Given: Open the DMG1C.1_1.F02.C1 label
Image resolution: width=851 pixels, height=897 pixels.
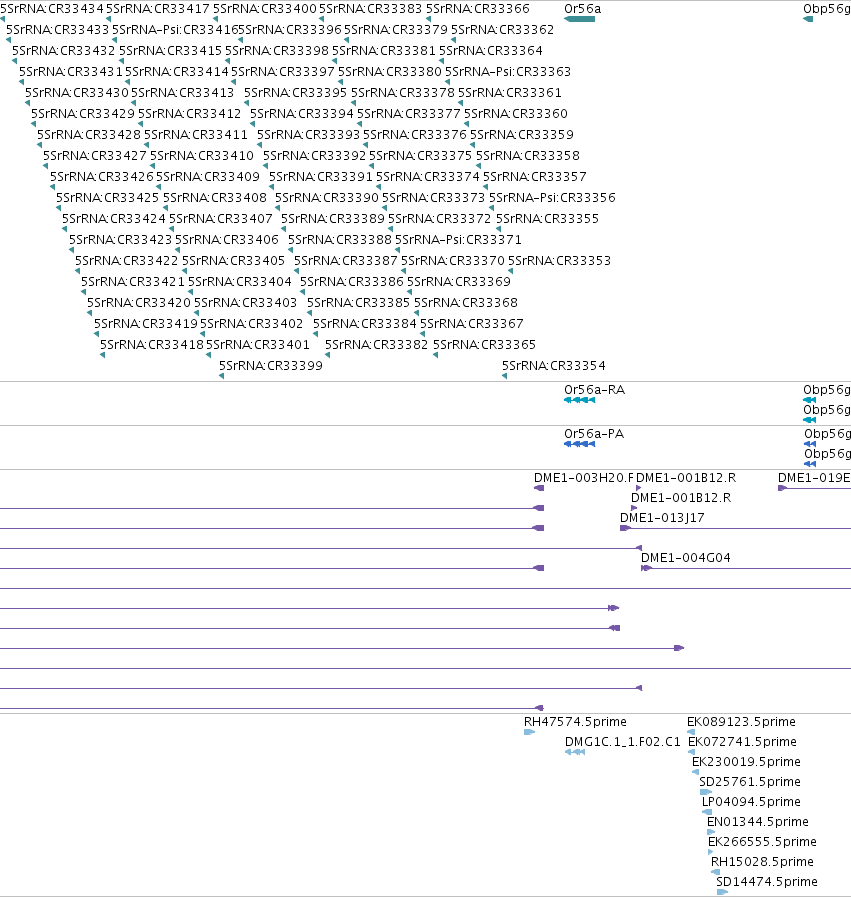Looking at the screenshot, I should 622,742.
